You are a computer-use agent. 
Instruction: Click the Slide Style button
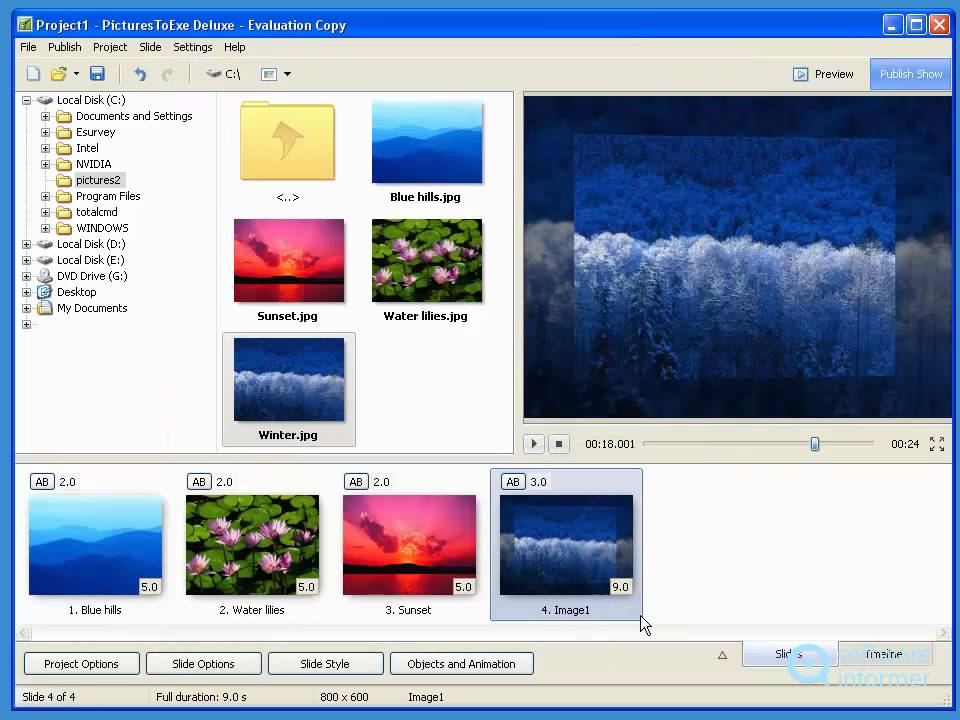[325, 664]
